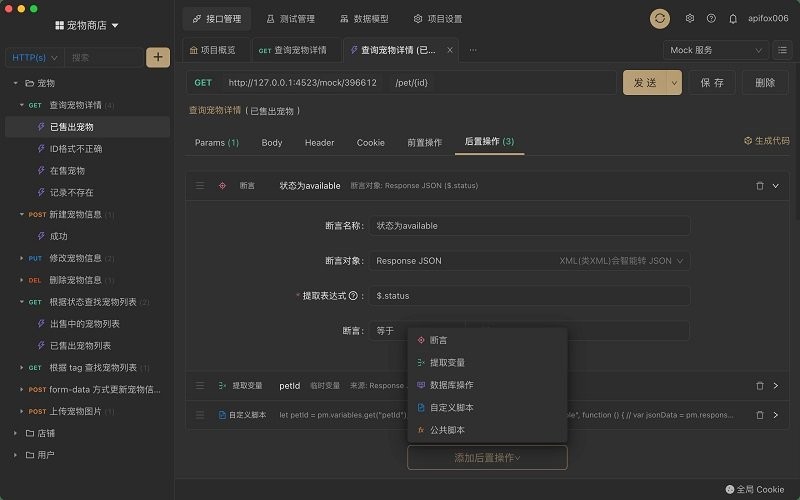Open notifications bell icon
Screen dimensions: 800x500
733,18
